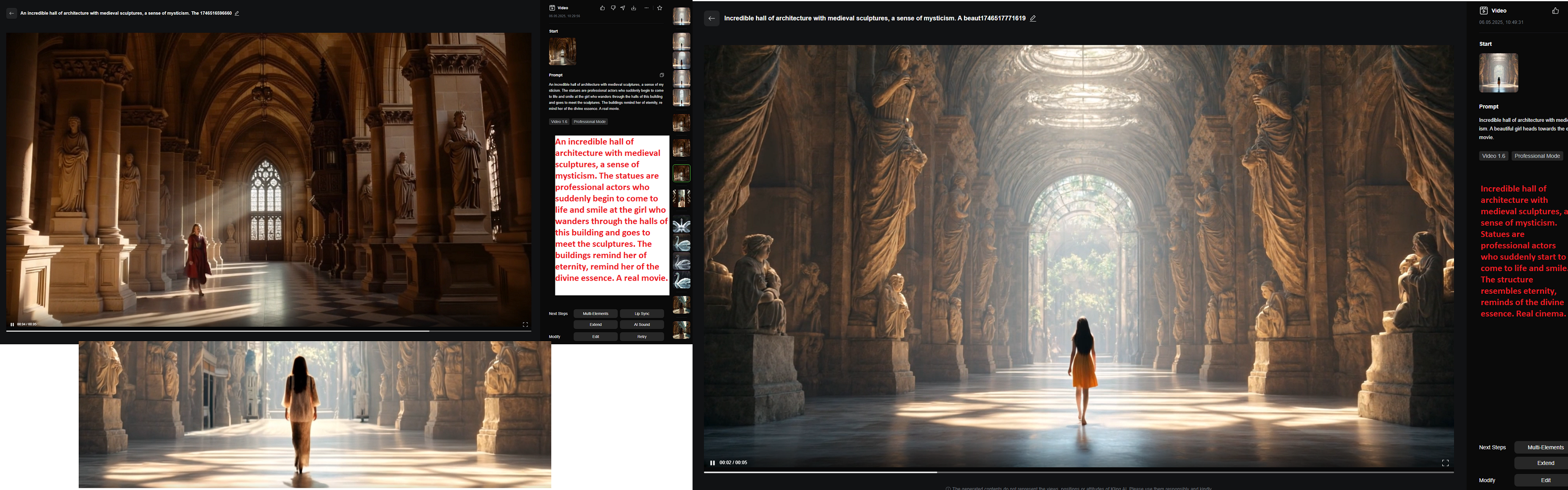Click left panel Multi-Elements button
Image resolution: width=1568 pixels, height=490 pixels.
point(595,313)
